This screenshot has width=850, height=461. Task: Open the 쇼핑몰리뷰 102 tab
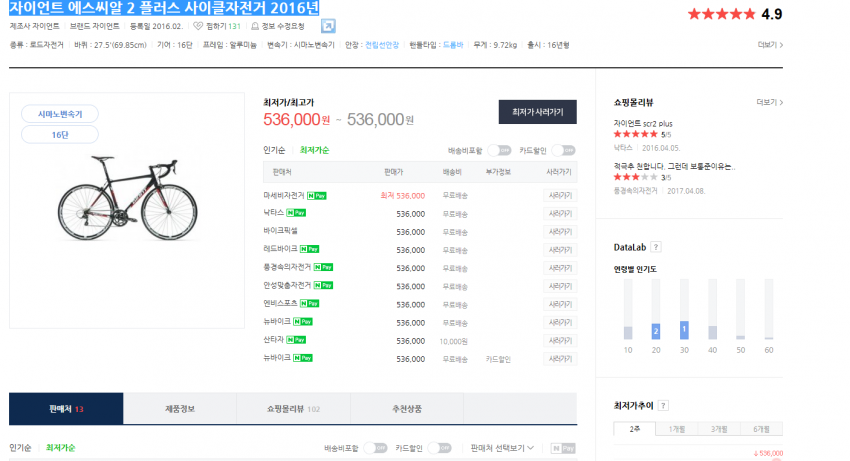pos(293,409)
